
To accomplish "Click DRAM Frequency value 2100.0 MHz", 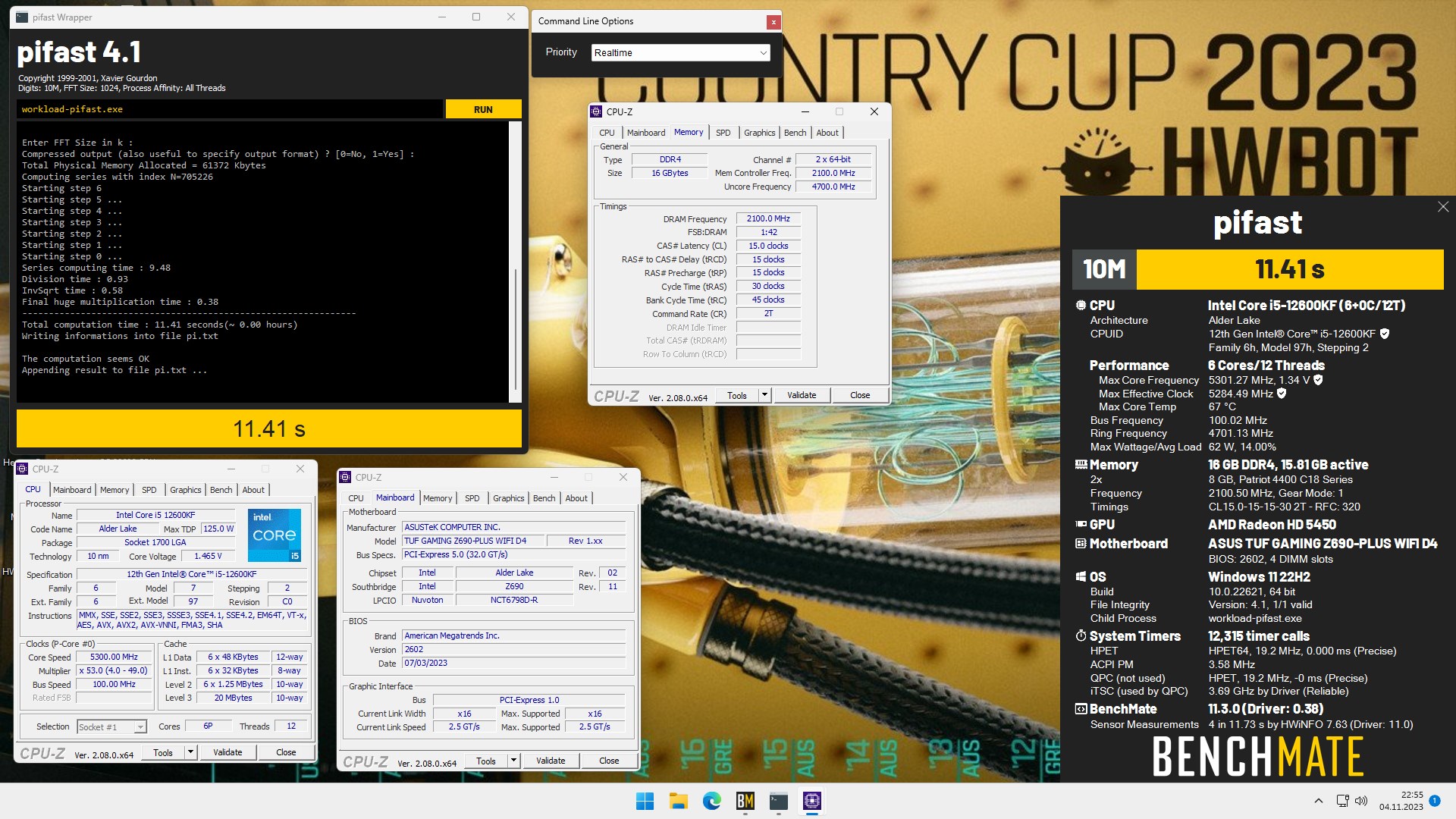I will (768, 218).
